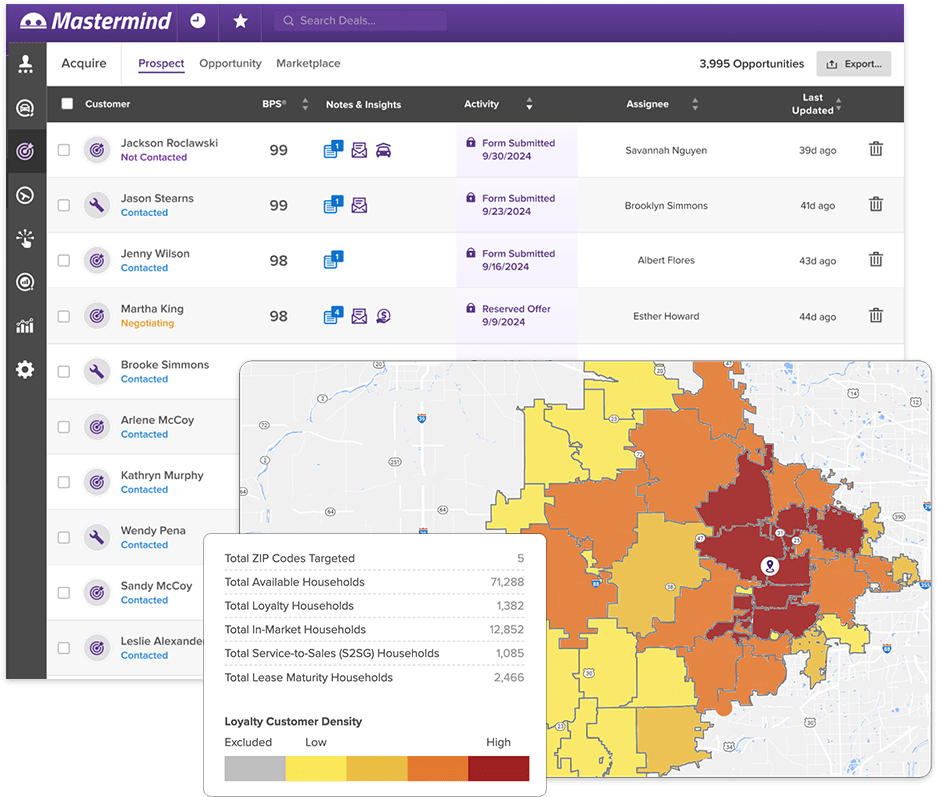Switch to the Marketplace tab
The image size is (937, 797).
coord(308,63)
